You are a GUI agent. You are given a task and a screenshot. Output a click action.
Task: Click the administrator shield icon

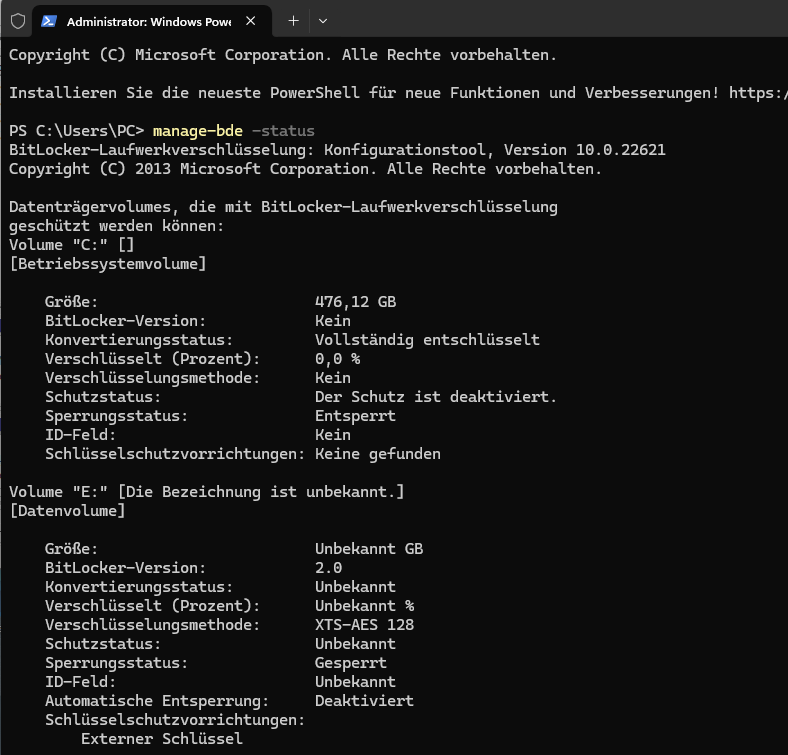pyautogui.click(x=18, y=21)
